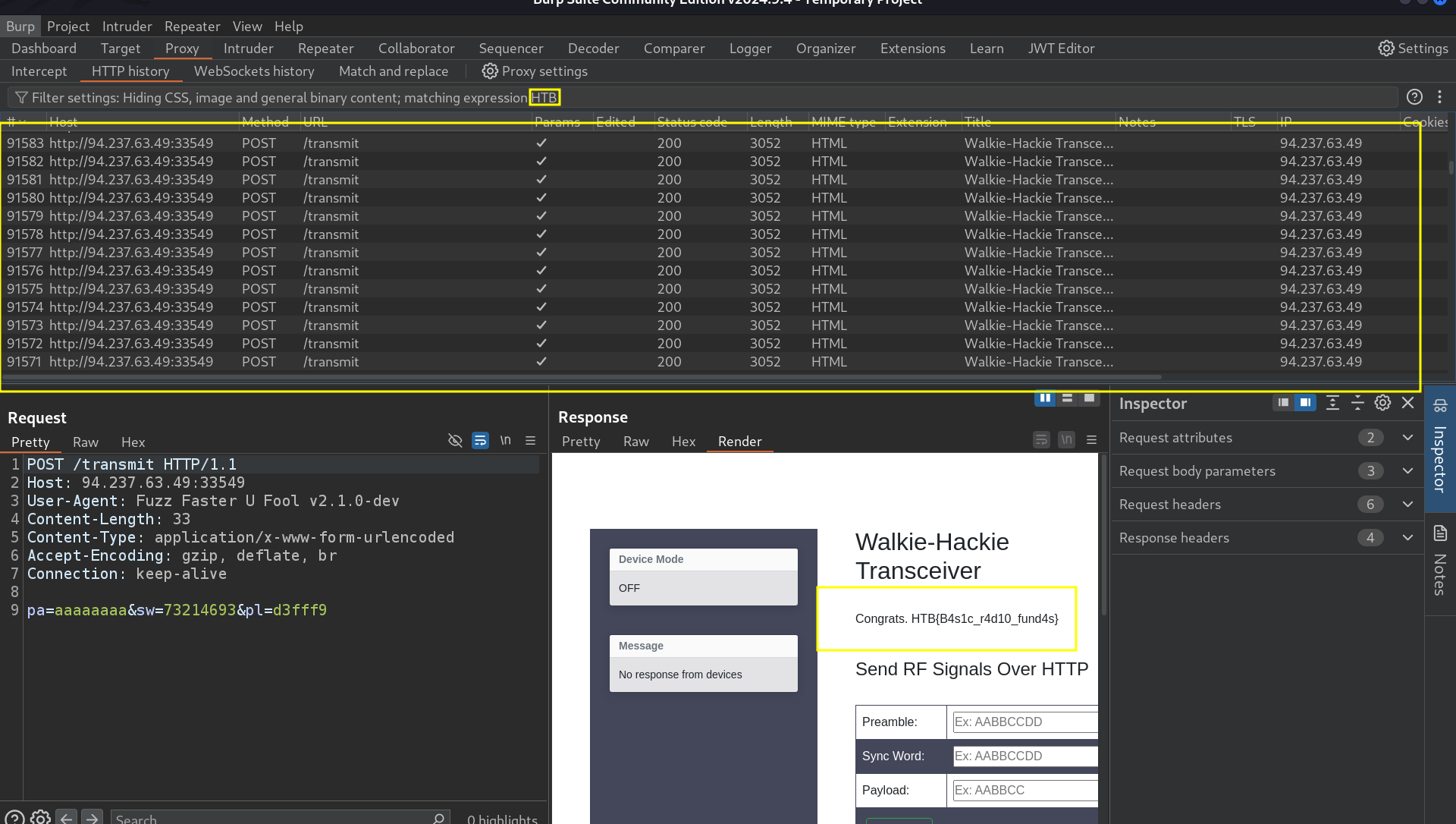Screen dimensions: 1456x824
Task: Open the Intercept sub-tab
Action: 39,71
